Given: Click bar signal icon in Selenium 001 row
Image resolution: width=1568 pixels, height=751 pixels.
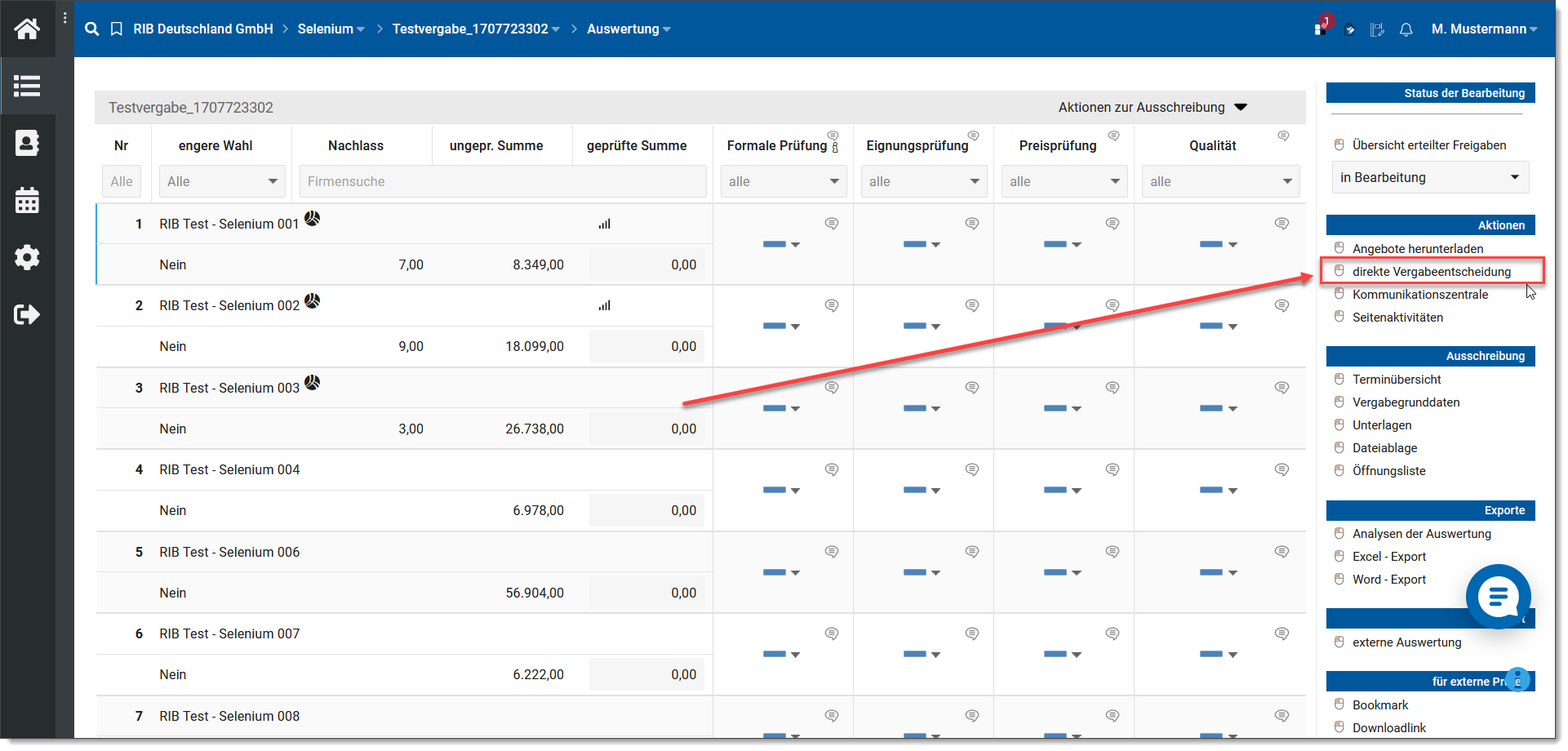Looking at the screenshot, I should click(x=604, y=224).
